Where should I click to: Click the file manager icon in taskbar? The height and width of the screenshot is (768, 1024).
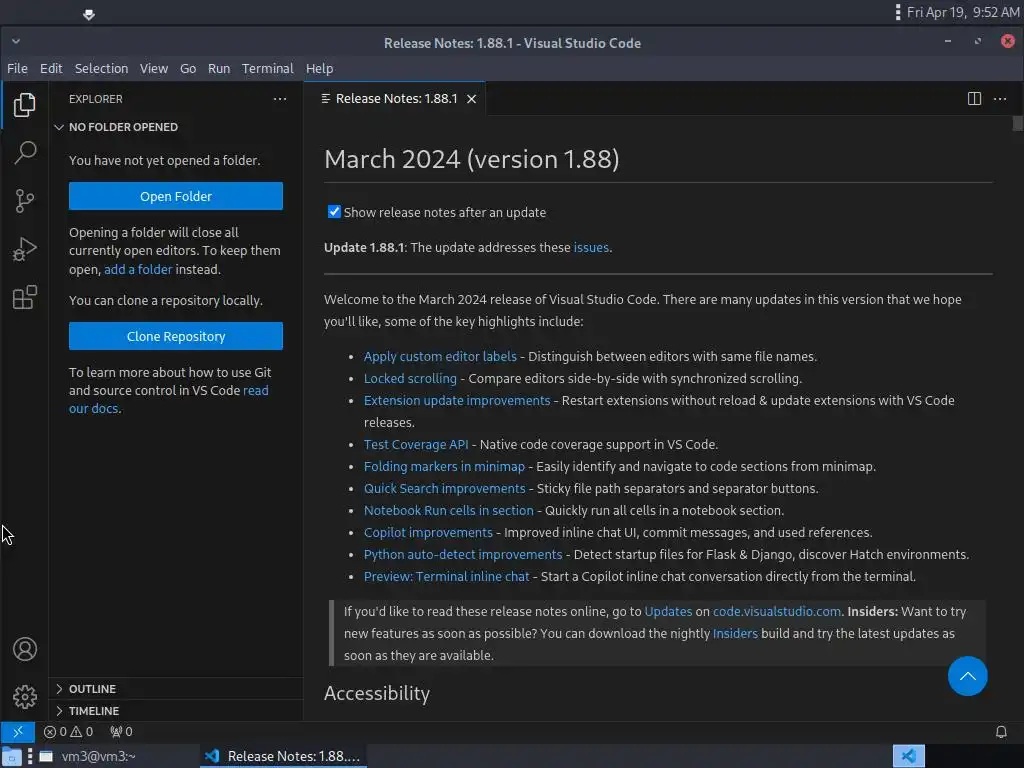(12, 756)
